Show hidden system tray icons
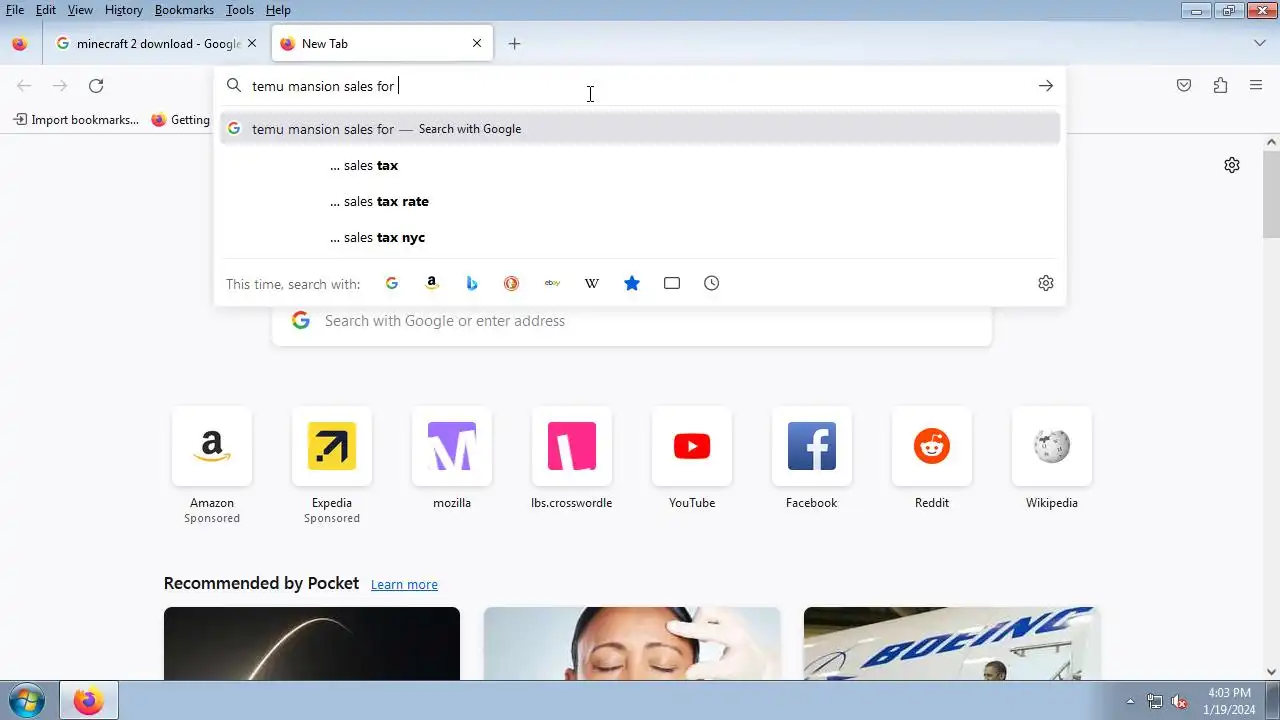1280x720 pixels. coord(1130,701)
